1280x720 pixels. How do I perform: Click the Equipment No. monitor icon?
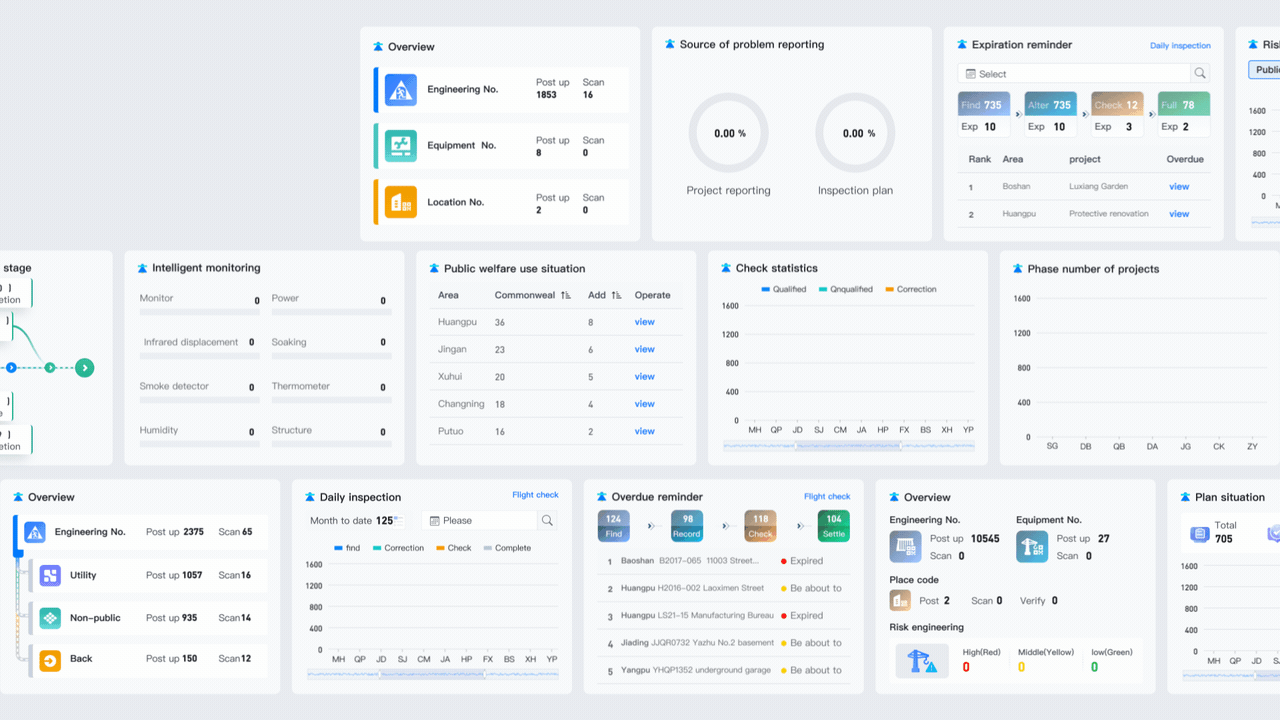pos(401,145)
